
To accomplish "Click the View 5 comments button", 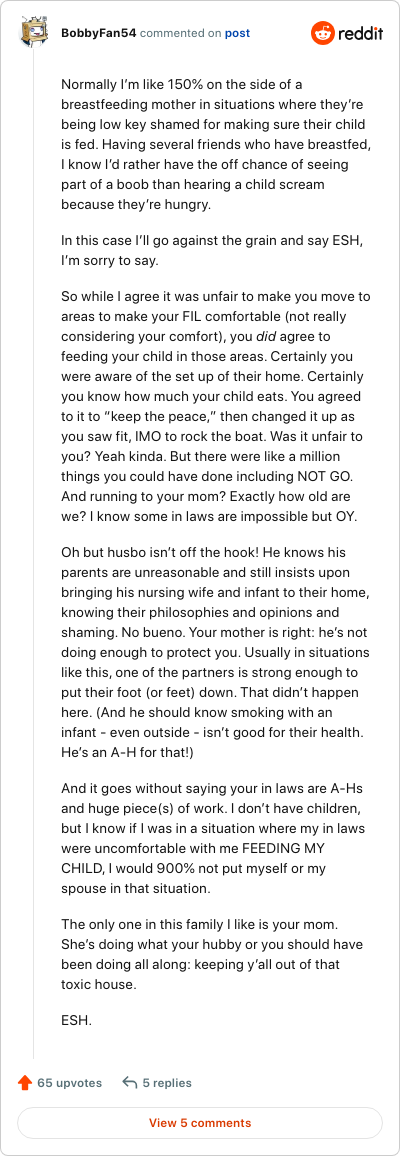I will click(200, 1124).
